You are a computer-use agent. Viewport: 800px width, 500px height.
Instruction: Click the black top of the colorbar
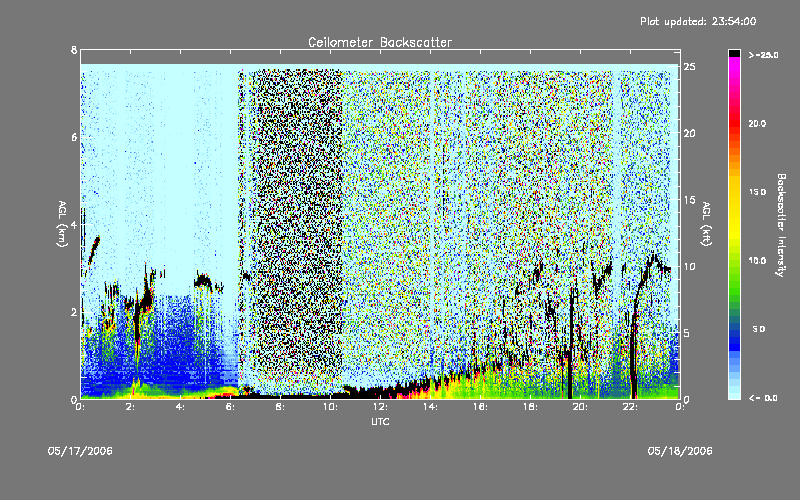coord(734,53)
